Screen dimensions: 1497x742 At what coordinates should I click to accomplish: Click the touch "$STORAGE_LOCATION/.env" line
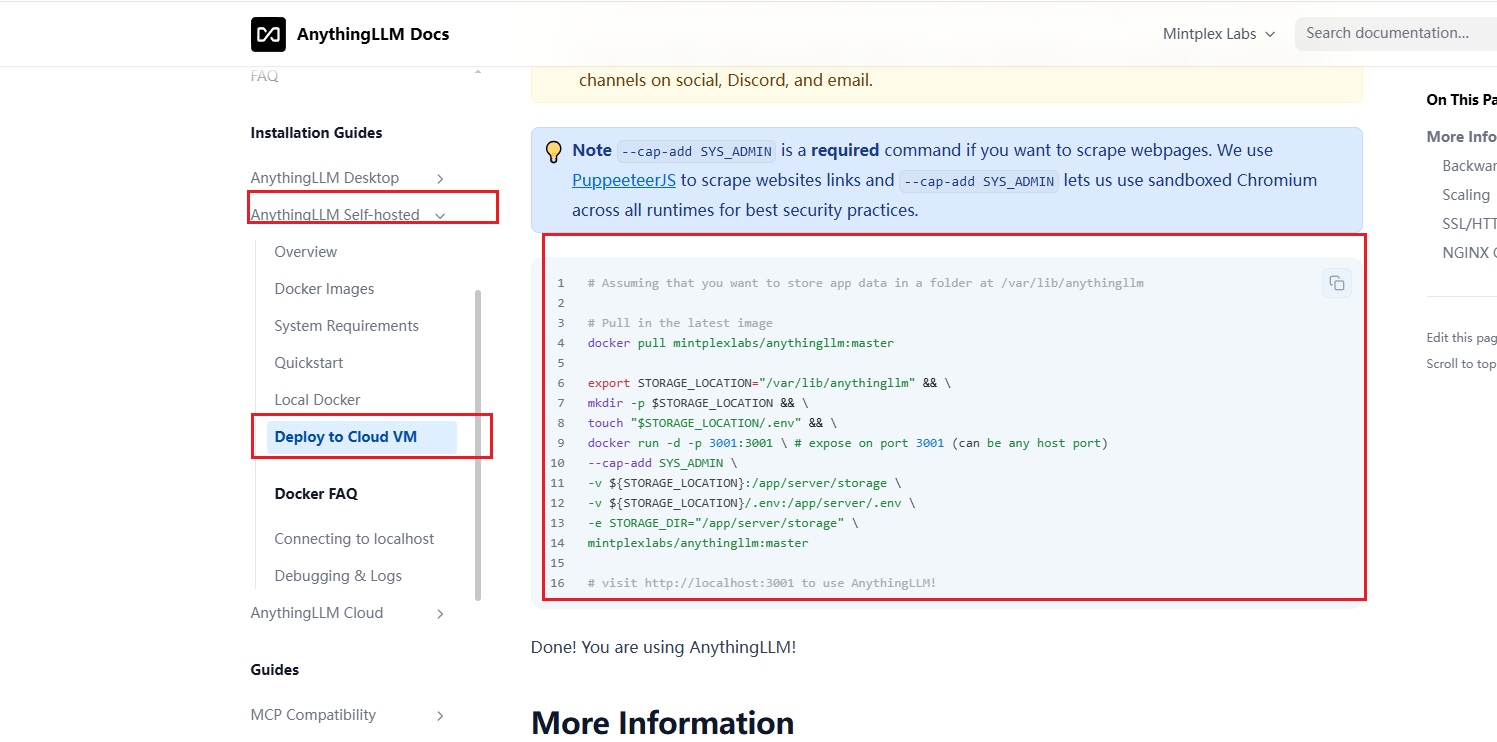coord(712,423)
